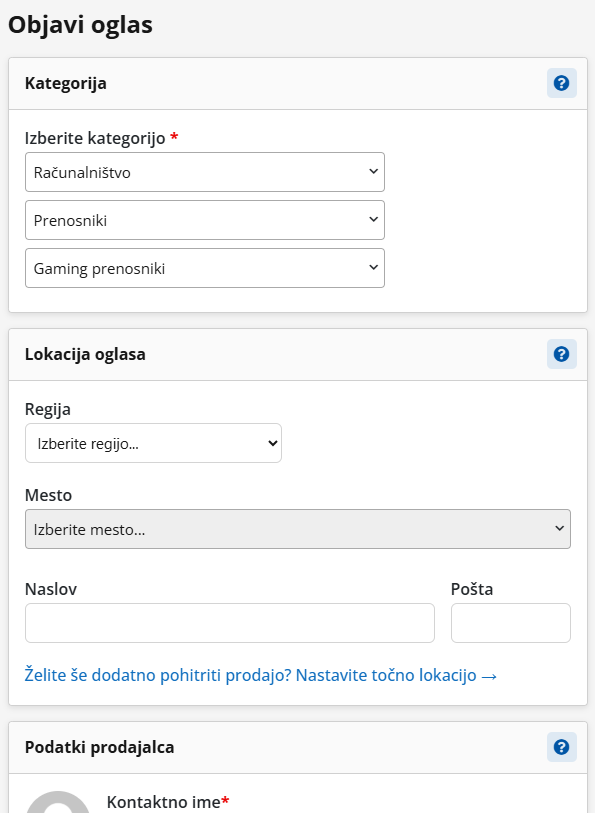
Task: Click the Lokacija oglasa section title
Action: [x=85, y=354]
